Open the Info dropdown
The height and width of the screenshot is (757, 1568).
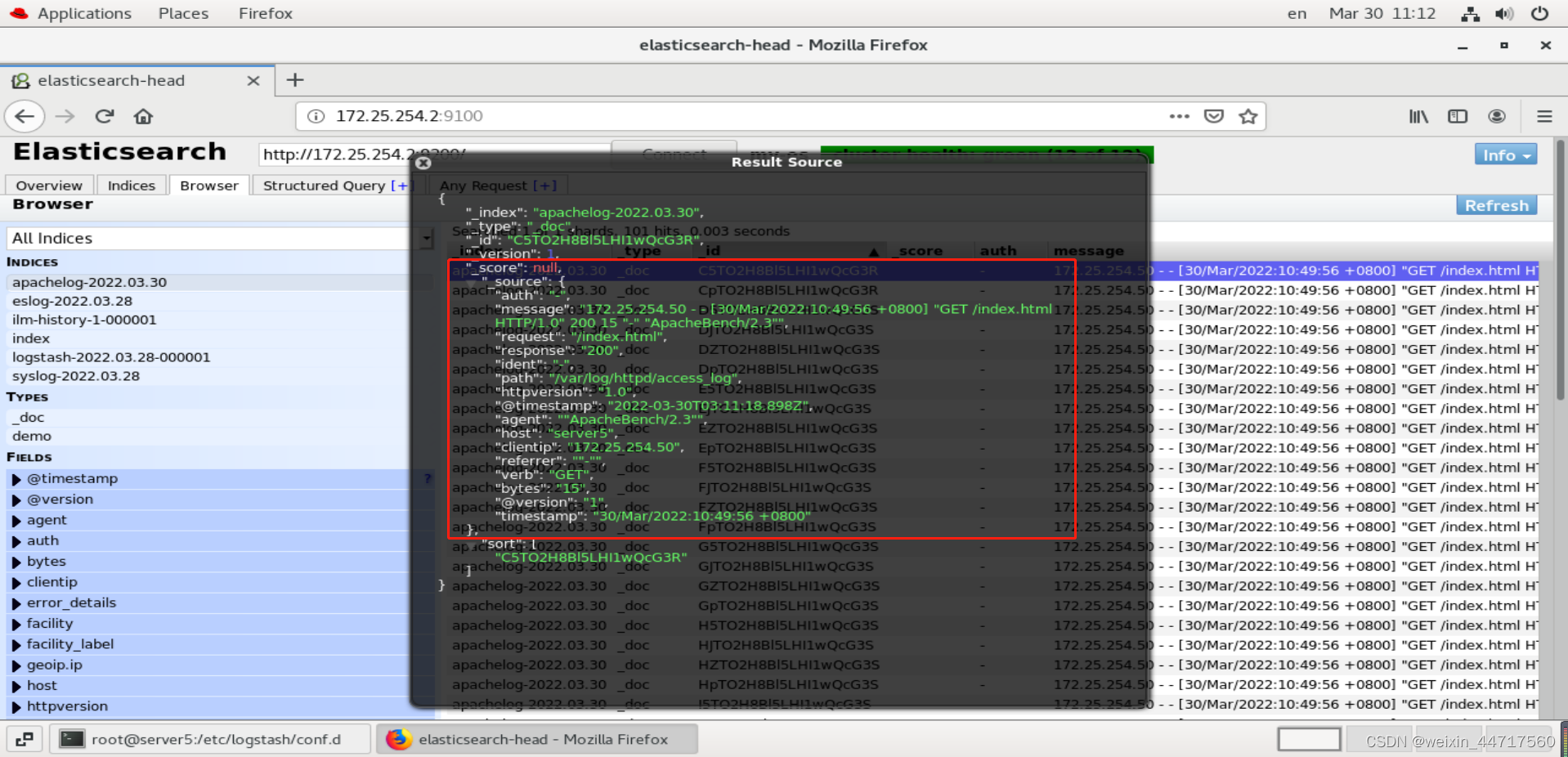(x=1505, y=155)
